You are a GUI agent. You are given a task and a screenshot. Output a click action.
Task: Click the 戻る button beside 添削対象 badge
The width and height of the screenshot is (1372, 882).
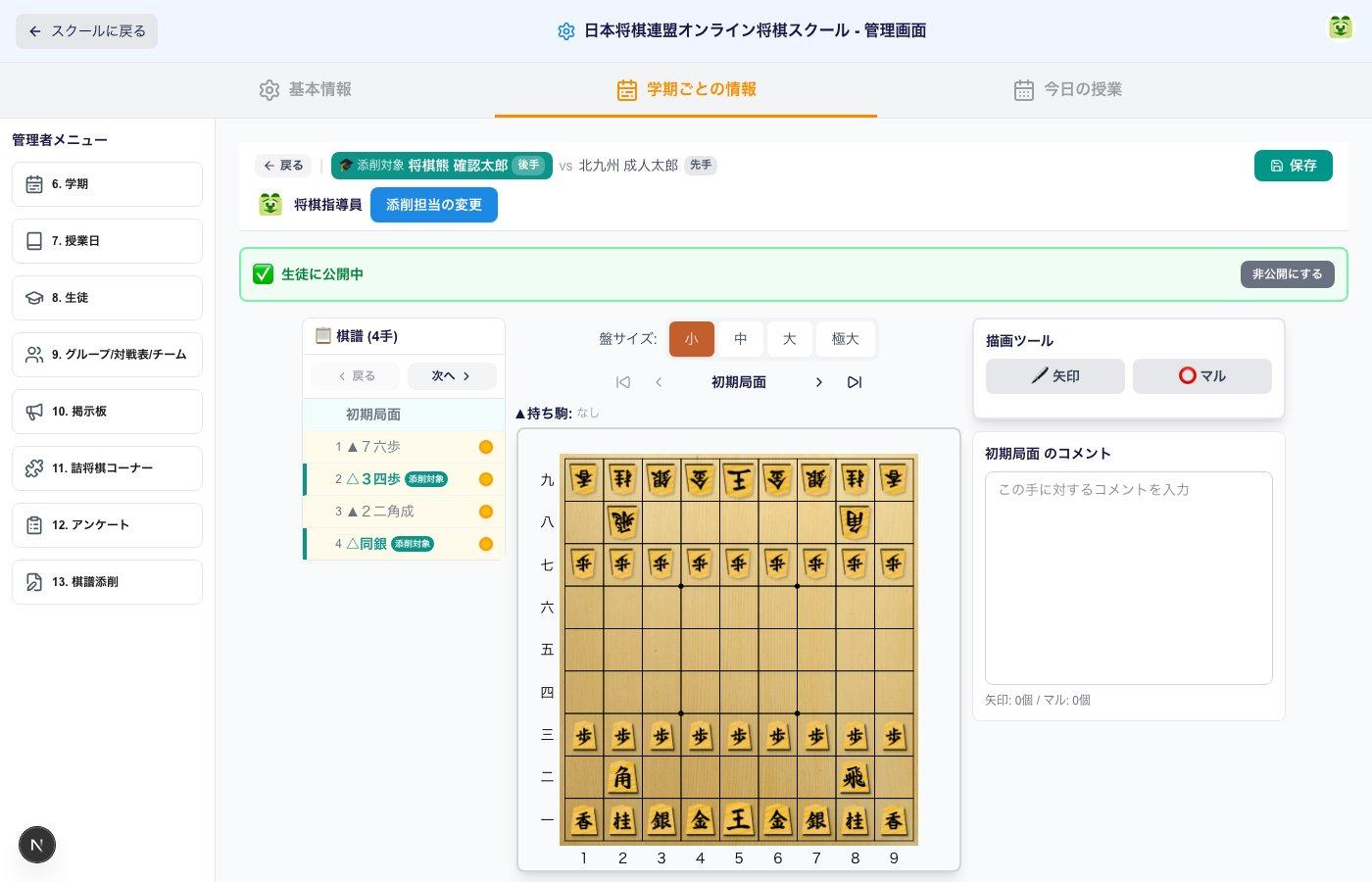coord(283,166)
